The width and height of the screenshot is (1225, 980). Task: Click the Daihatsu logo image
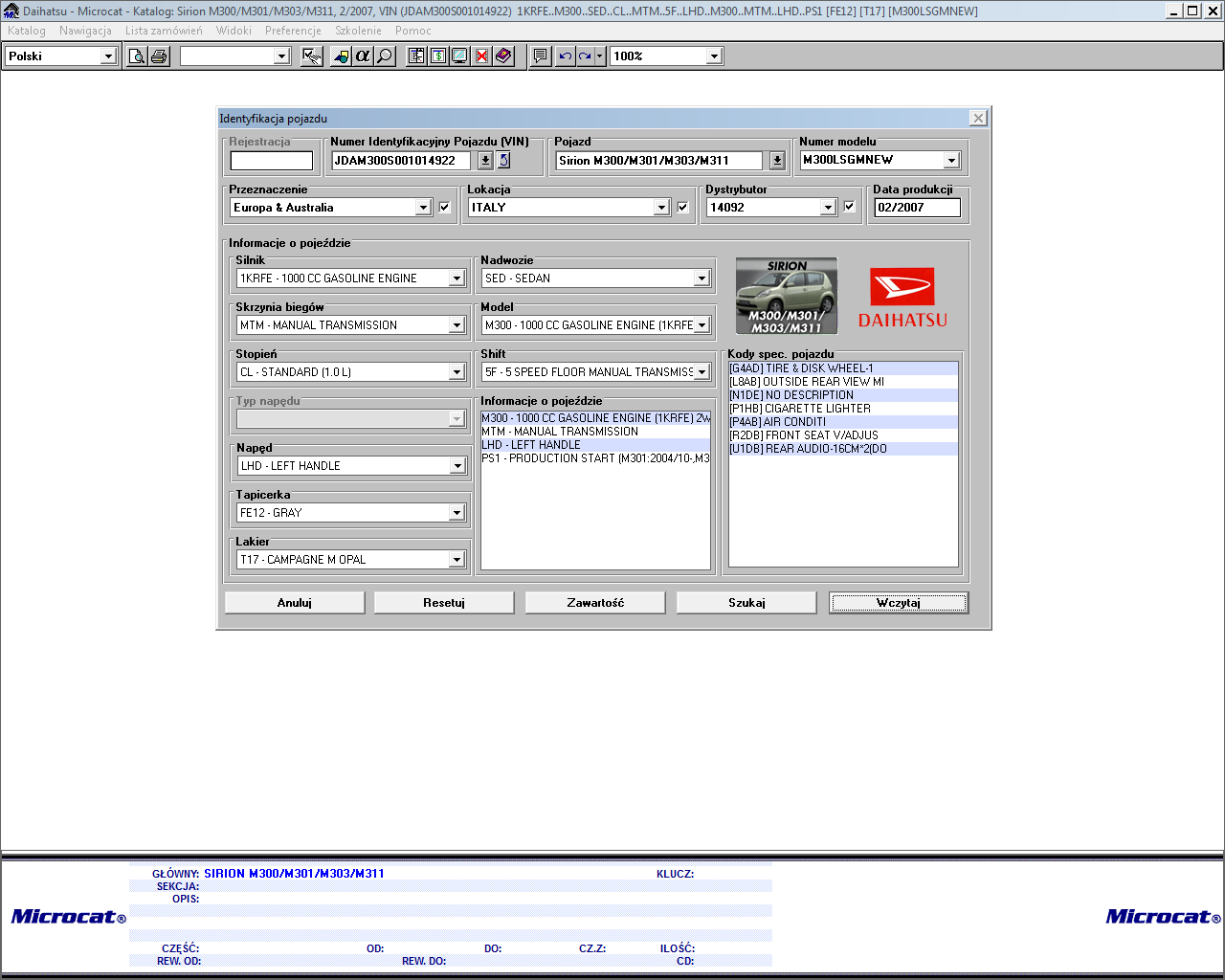(902, 298)
